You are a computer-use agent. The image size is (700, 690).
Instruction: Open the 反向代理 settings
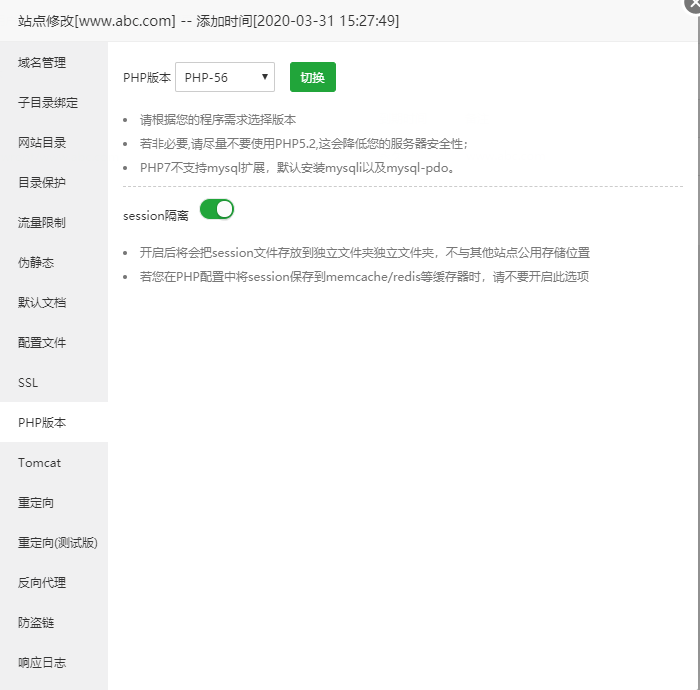point(54,582)
